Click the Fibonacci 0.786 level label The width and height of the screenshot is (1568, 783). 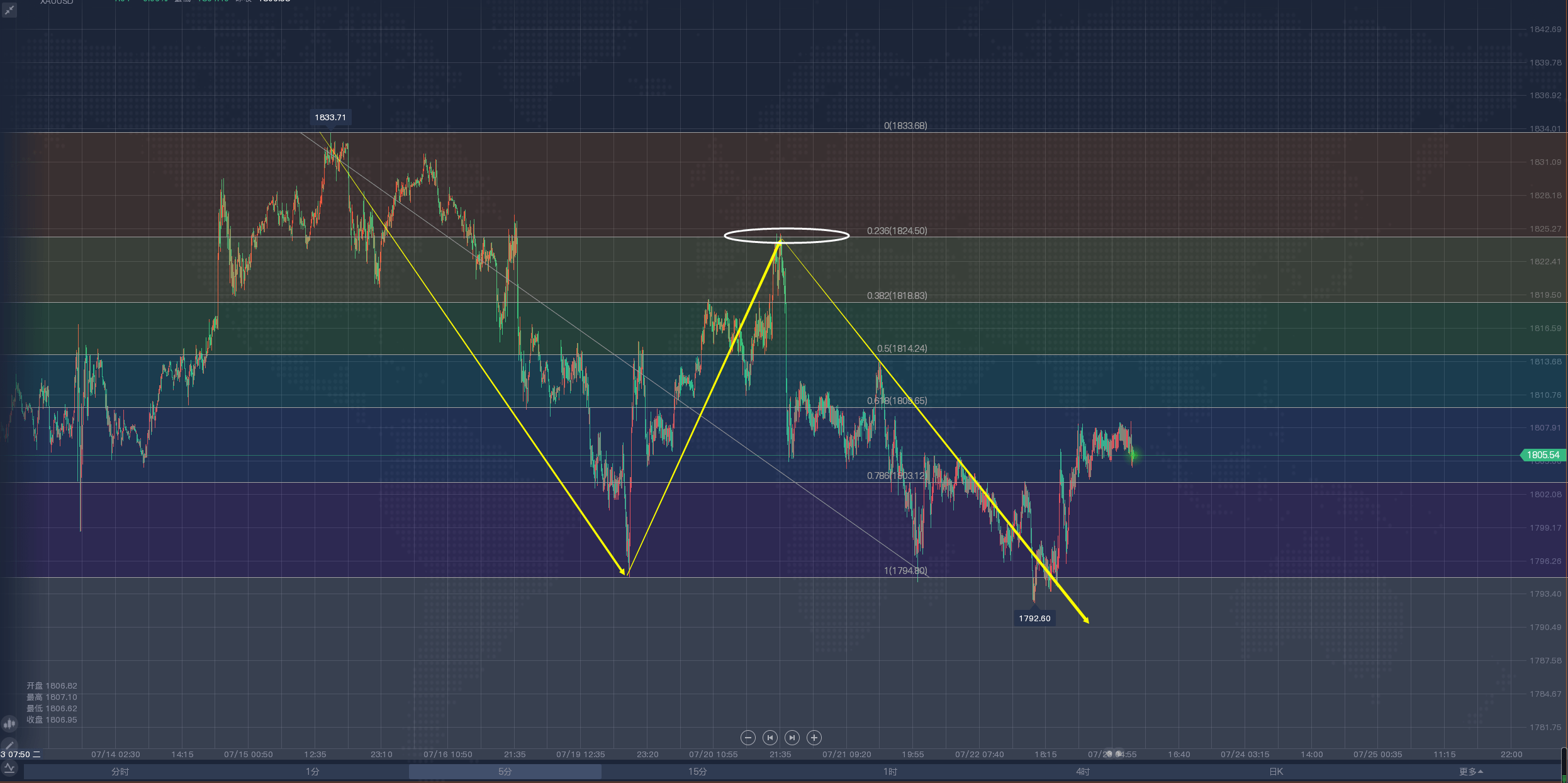(x=896, y=476)
